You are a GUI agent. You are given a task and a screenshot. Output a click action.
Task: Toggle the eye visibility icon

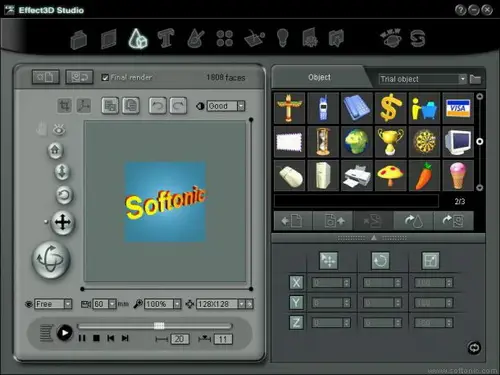click(x=59, y=129)
